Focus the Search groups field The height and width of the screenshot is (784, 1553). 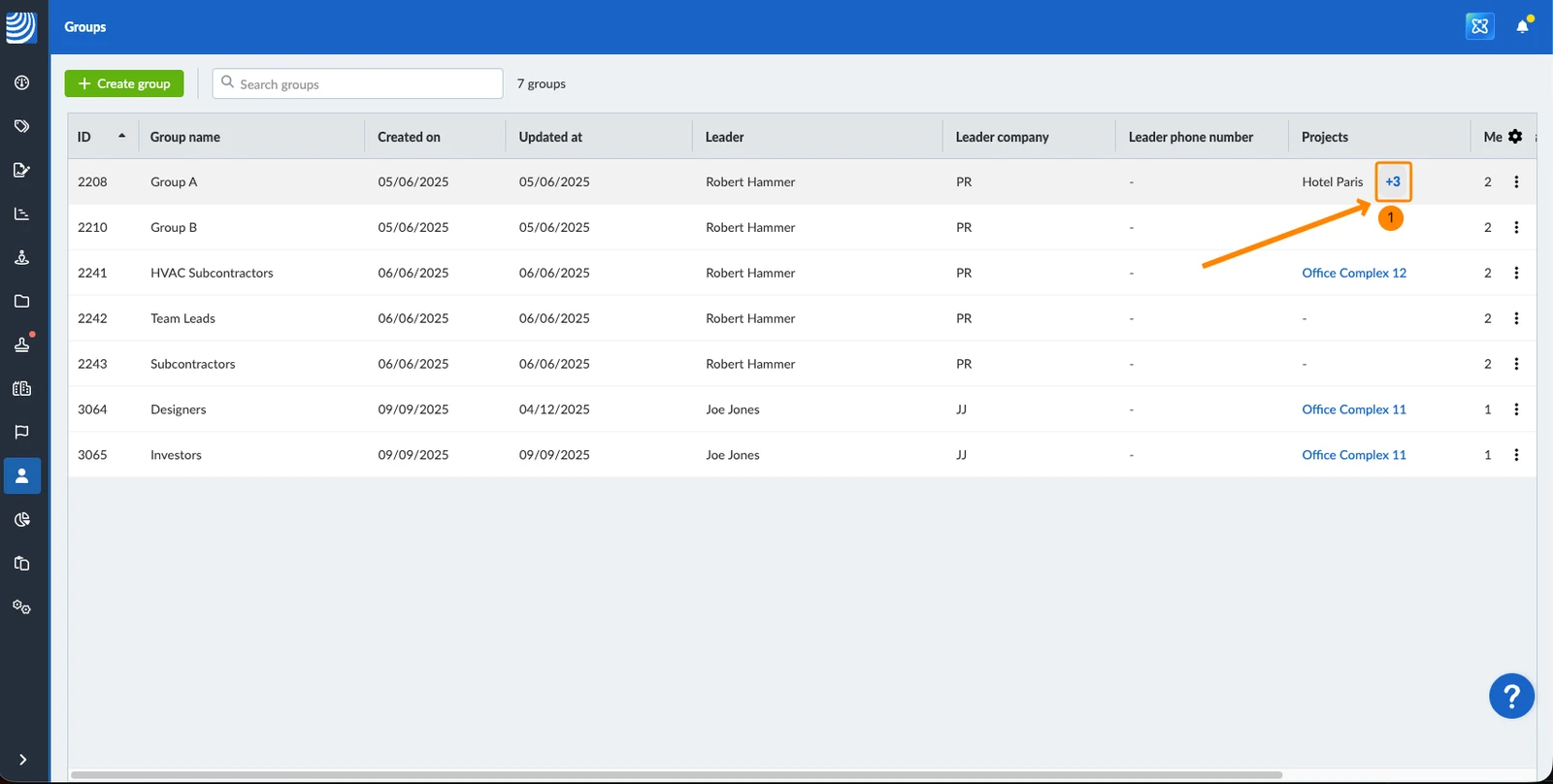click(x=357, y=83)
